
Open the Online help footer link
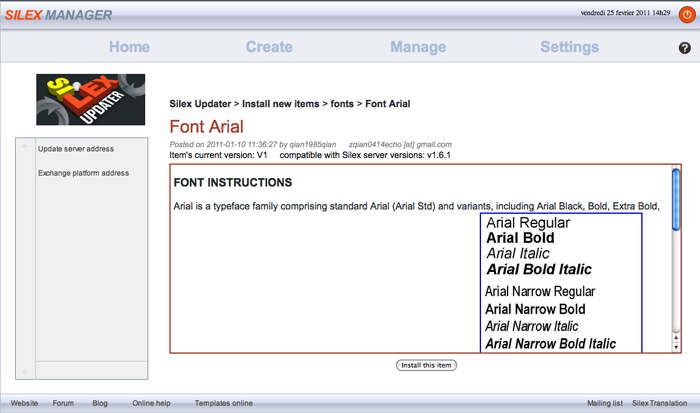[x=151, y=403]
